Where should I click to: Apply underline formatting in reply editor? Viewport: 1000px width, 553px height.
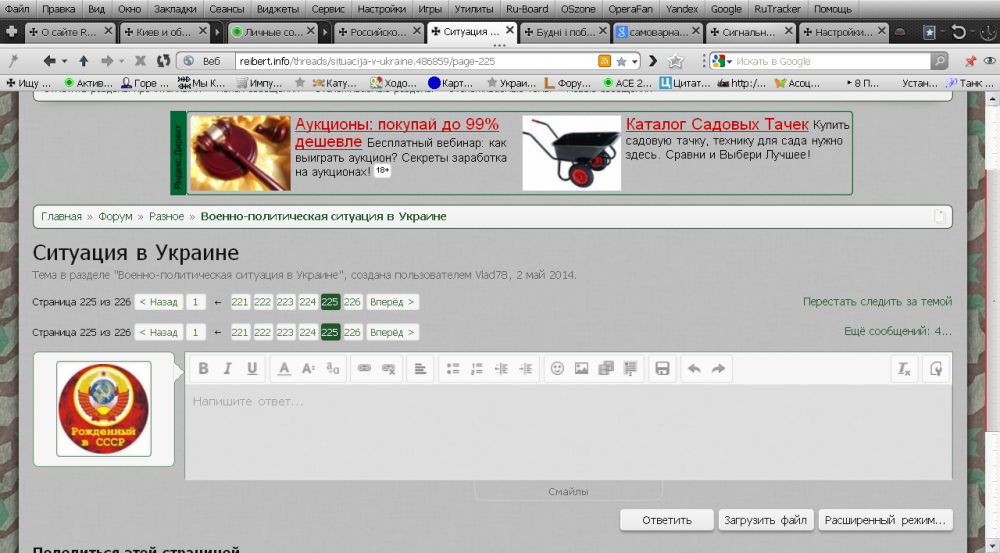(x=252, y=369)
